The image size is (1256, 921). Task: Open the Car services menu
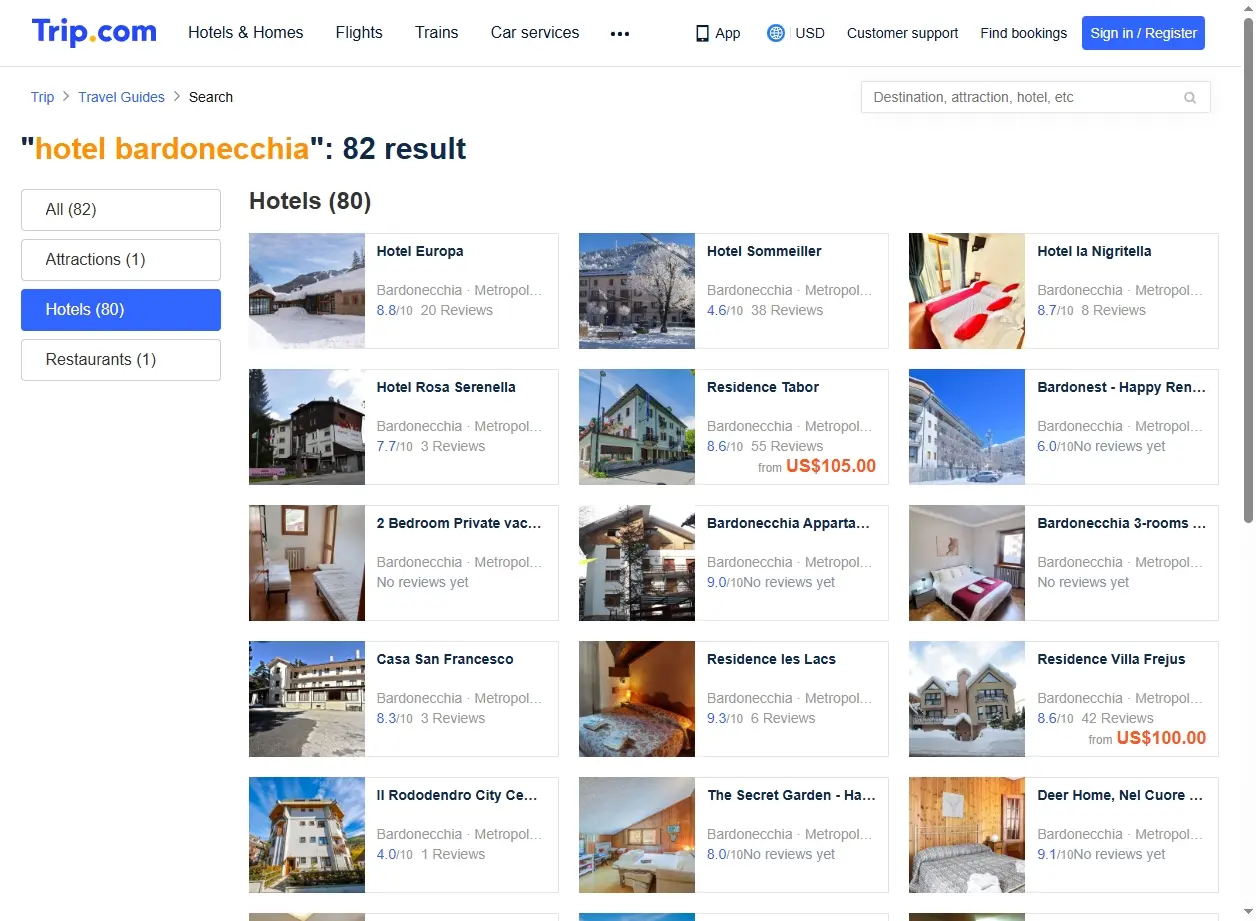pyautogui.click(x=535, y=33)
